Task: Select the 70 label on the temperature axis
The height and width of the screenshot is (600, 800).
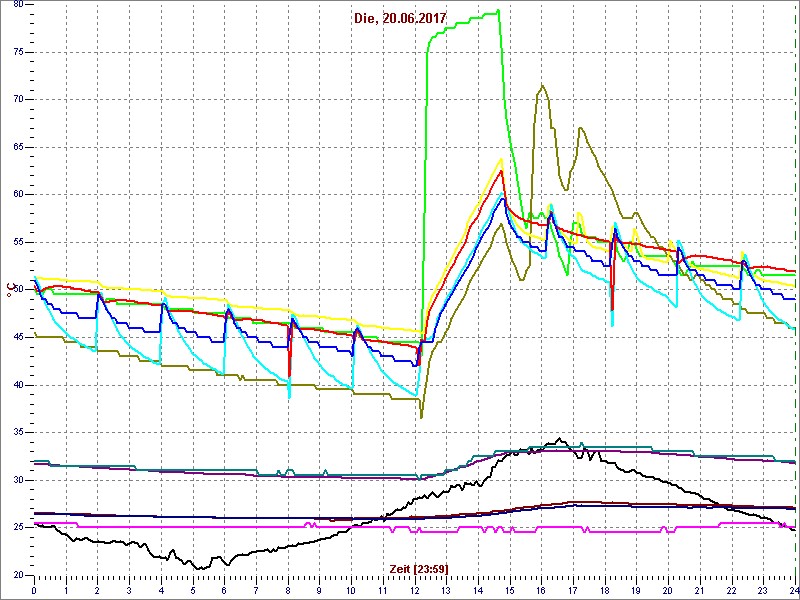Action: click(x=17, y=99)
